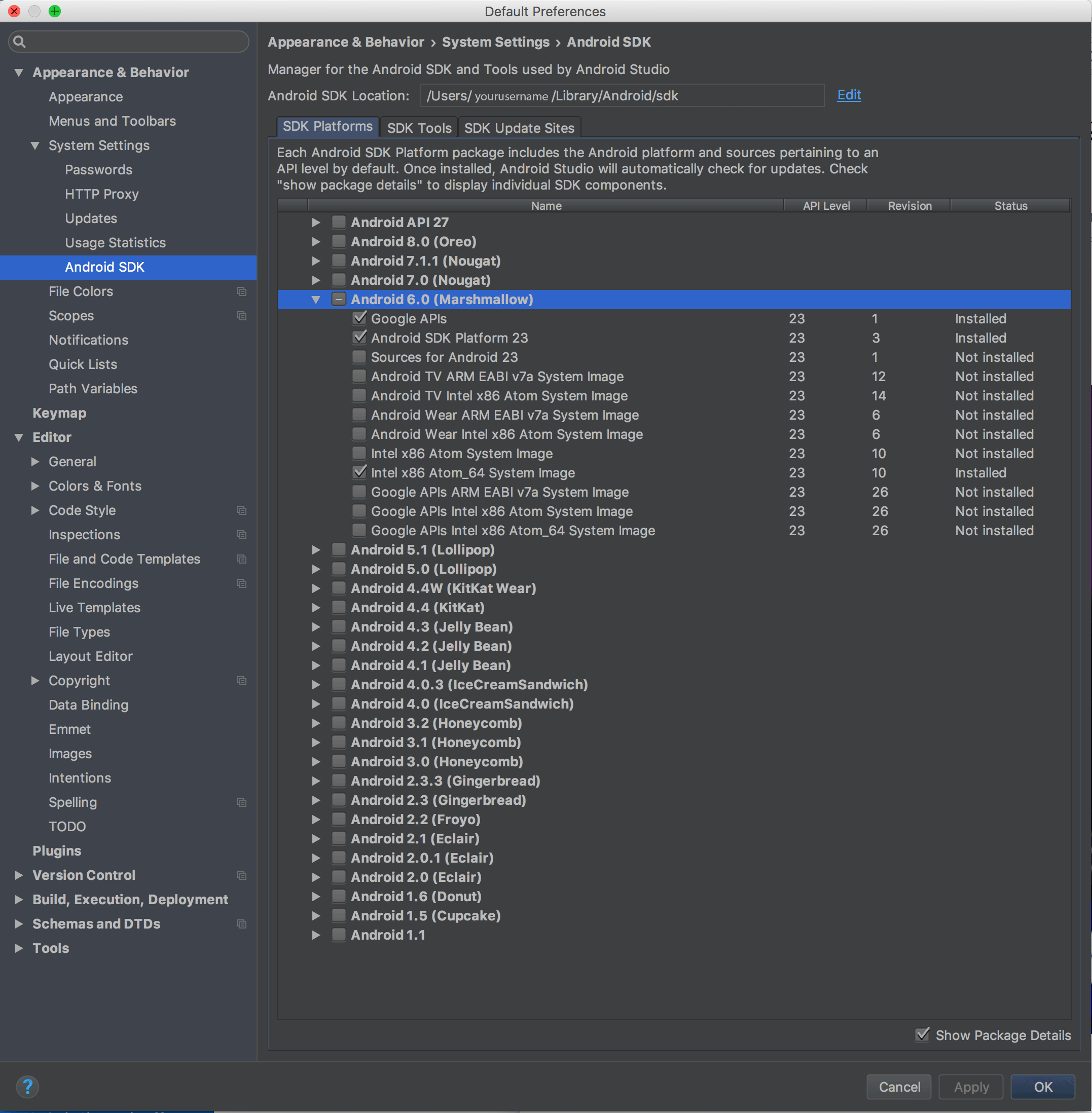Select Keymap in settings tree
1092x1113 pixels.
(59, 413)
